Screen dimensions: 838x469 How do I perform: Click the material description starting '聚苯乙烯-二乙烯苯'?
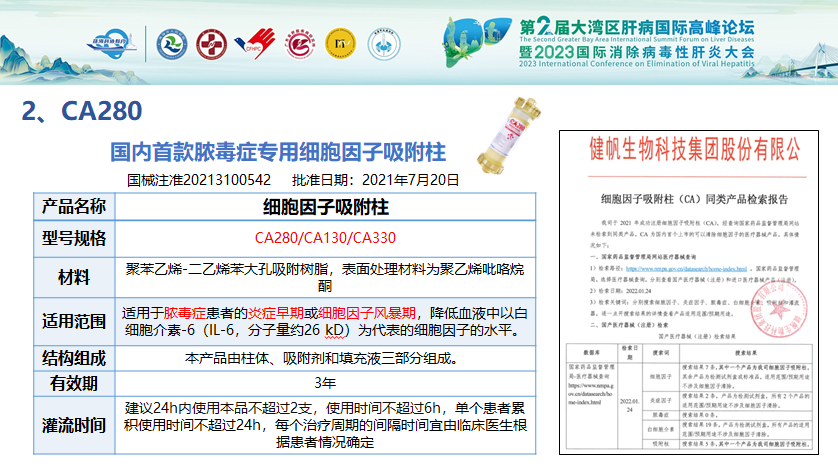325,277
